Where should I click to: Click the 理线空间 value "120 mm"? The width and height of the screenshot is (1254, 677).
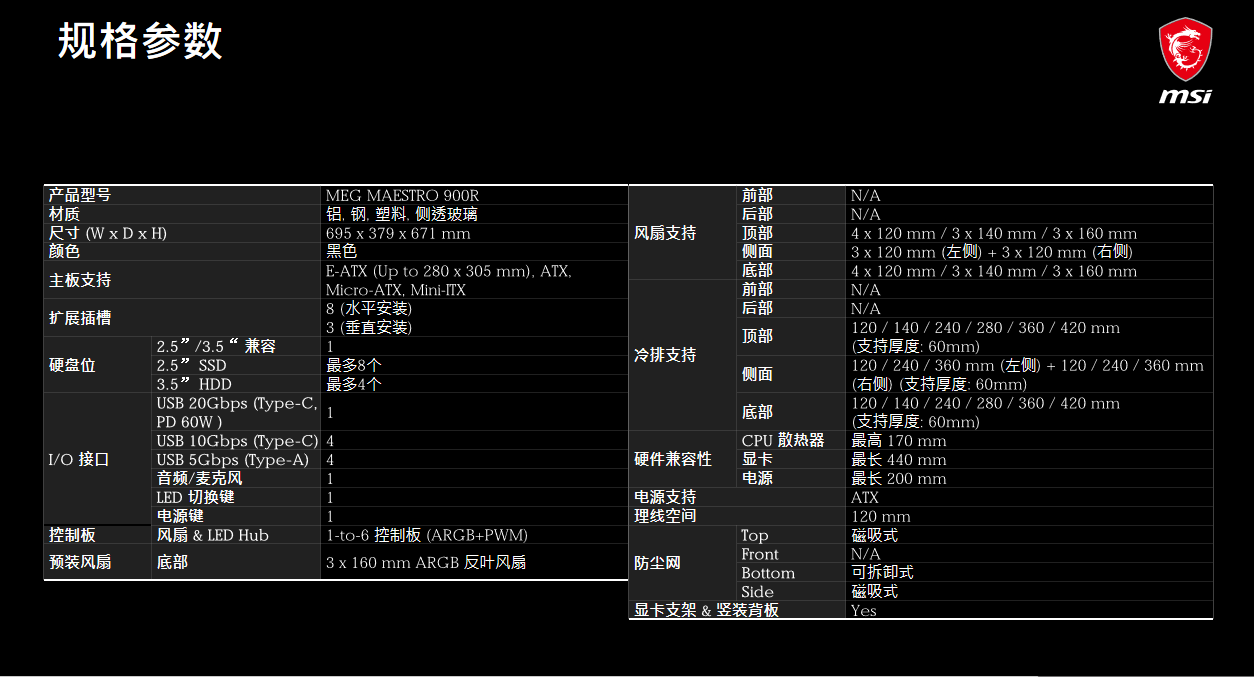(881, 517)
